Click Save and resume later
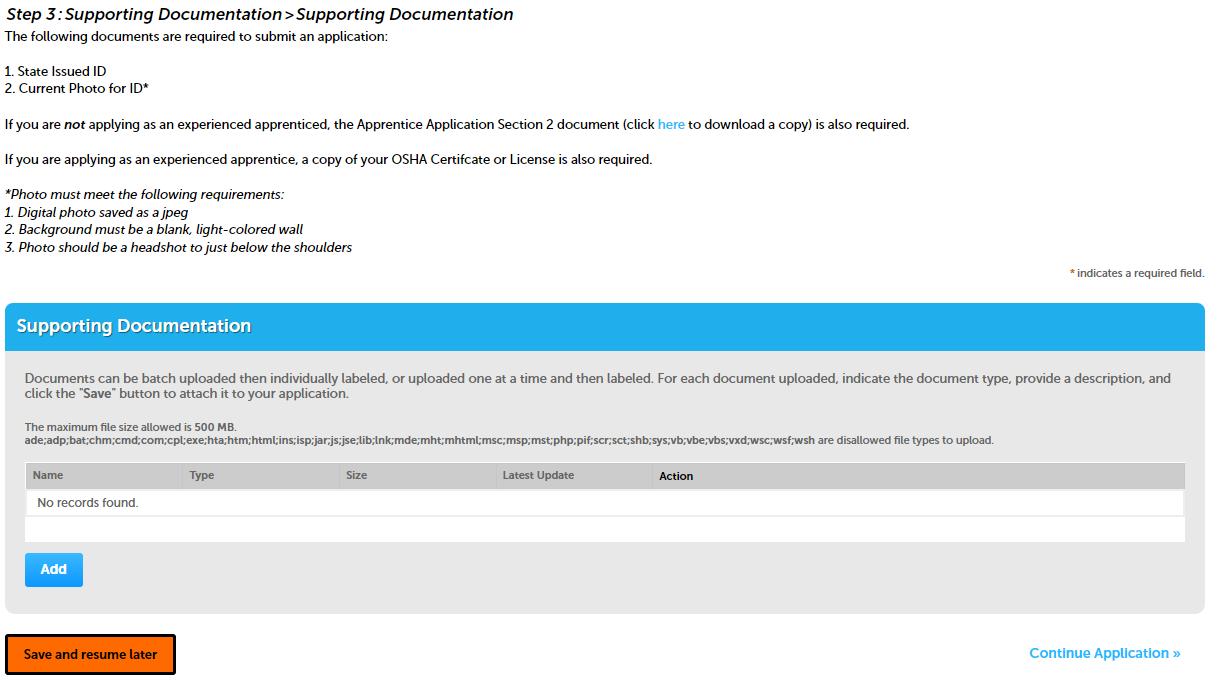The height and width of the screenshot is (684, 1222). coord(91,654)
